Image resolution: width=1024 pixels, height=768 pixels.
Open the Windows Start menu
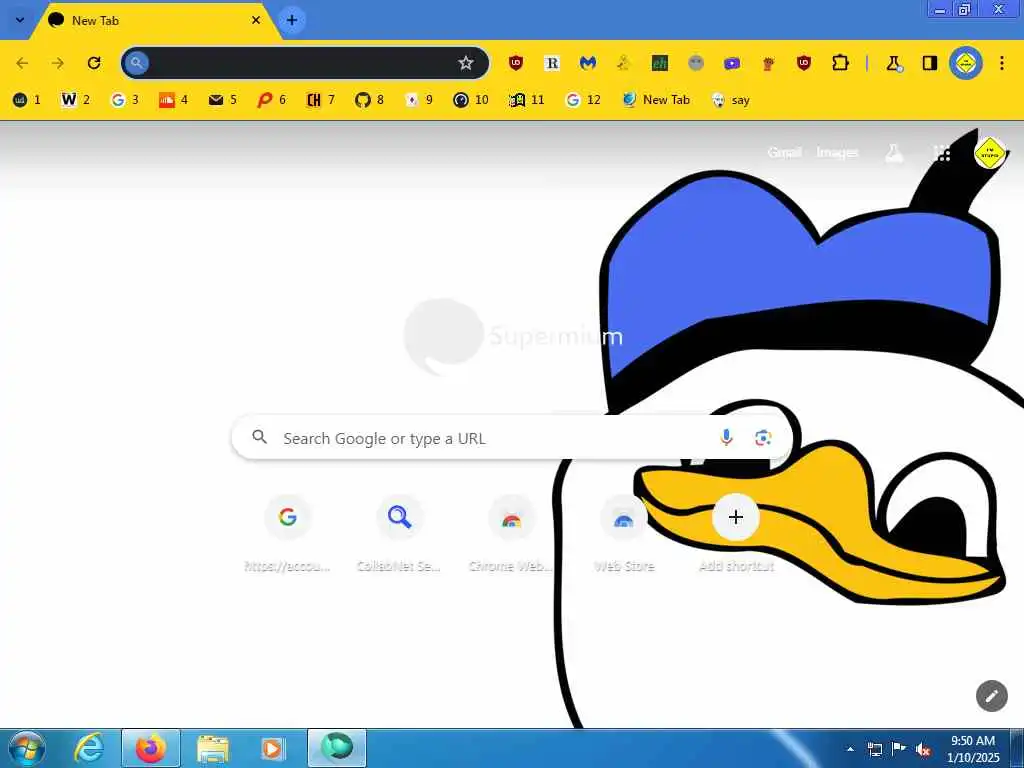point(27,748)
